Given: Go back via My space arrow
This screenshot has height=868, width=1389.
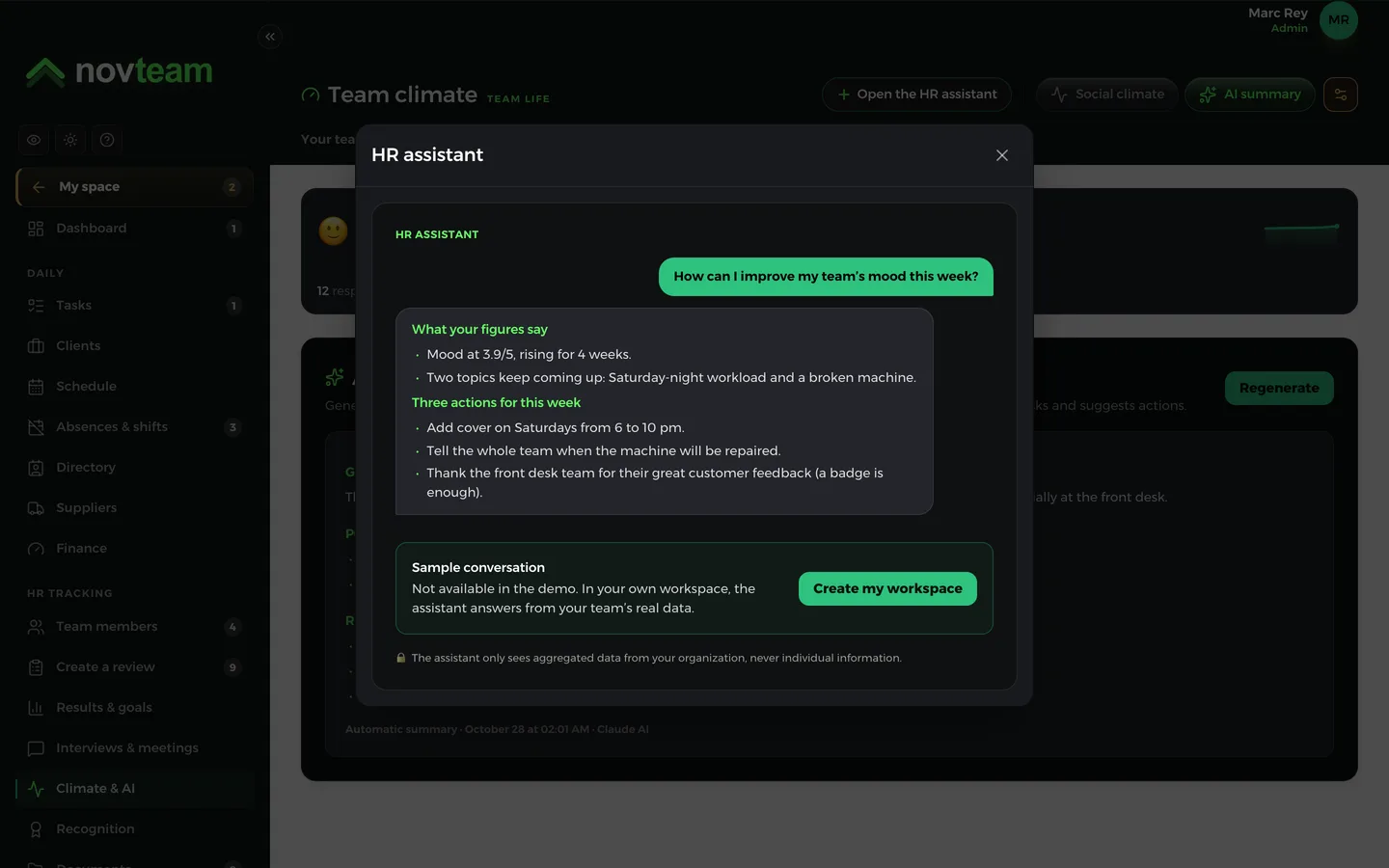Looking at the screenshot, I should tap(39, 187).
